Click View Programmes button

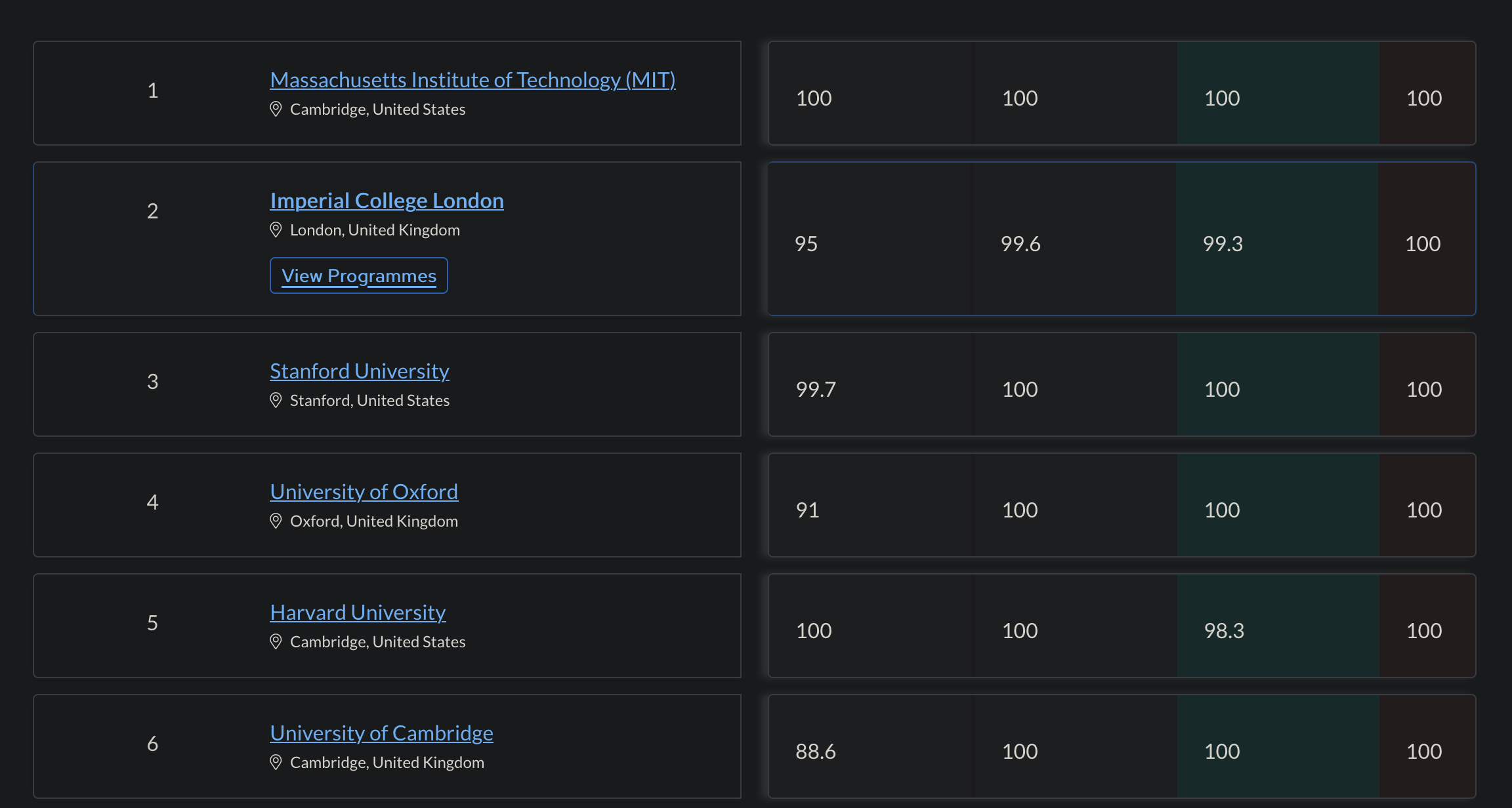click(x=359, y=275)
